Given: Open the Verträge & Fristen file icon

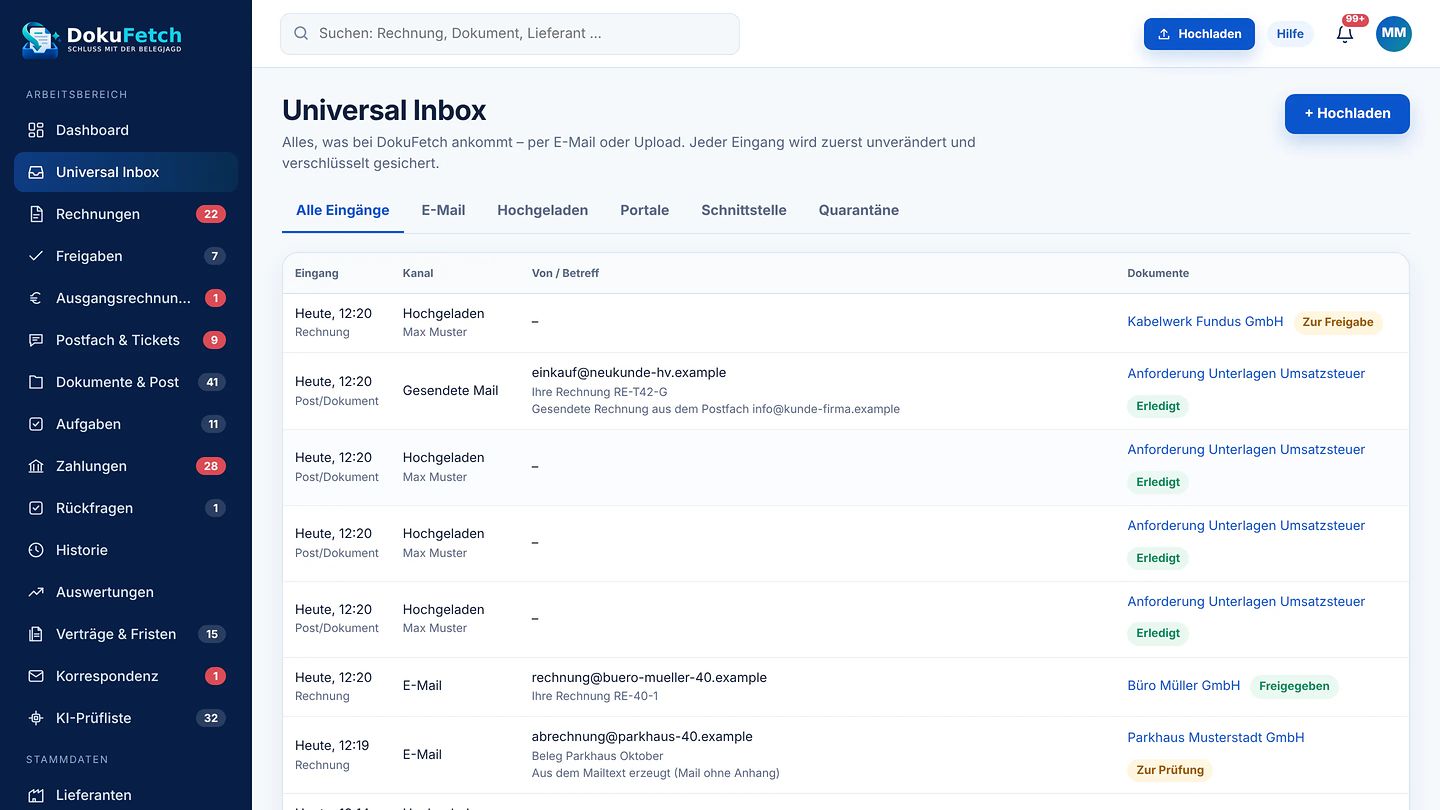Looking at the screenshot, I should 36,634.
